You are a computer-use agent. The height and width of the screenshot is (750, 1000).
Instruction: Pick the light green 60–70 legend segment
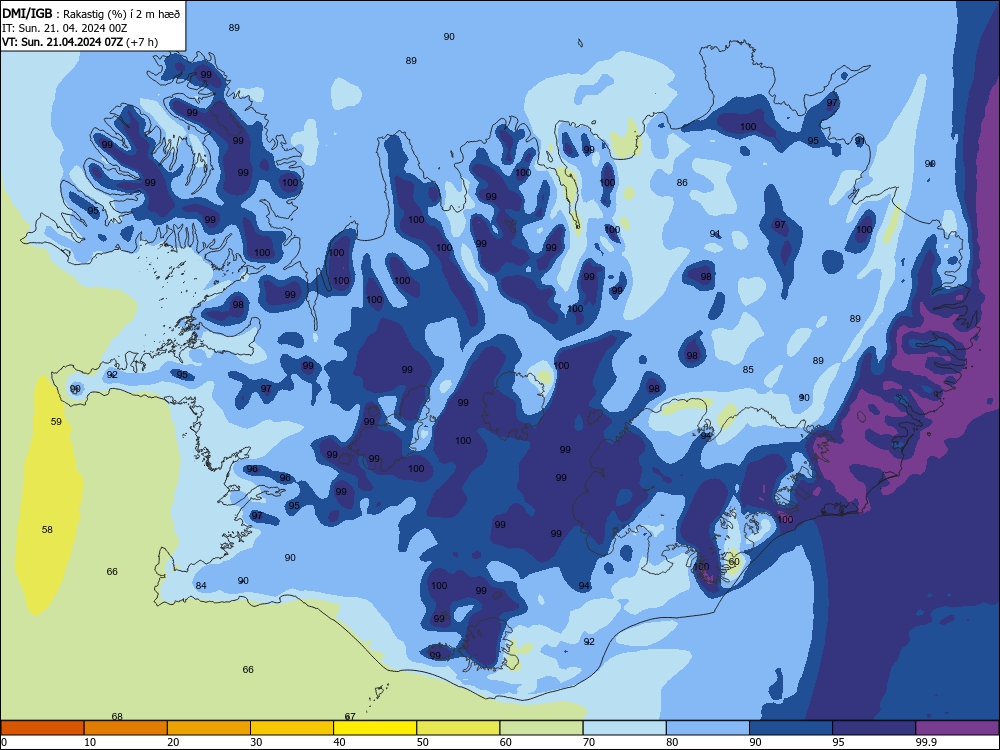click(x=541, y=728)
